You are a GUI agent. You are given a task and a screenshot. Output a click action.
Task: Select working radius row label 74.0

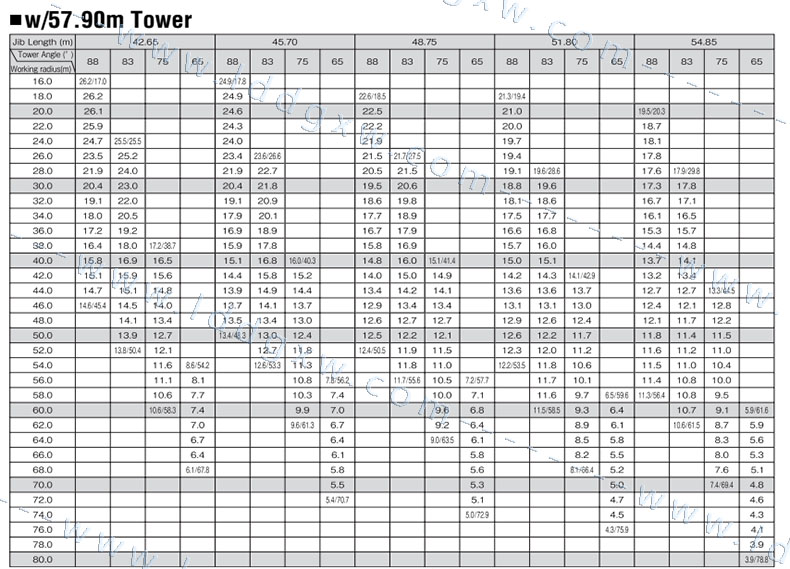(42, 515)
